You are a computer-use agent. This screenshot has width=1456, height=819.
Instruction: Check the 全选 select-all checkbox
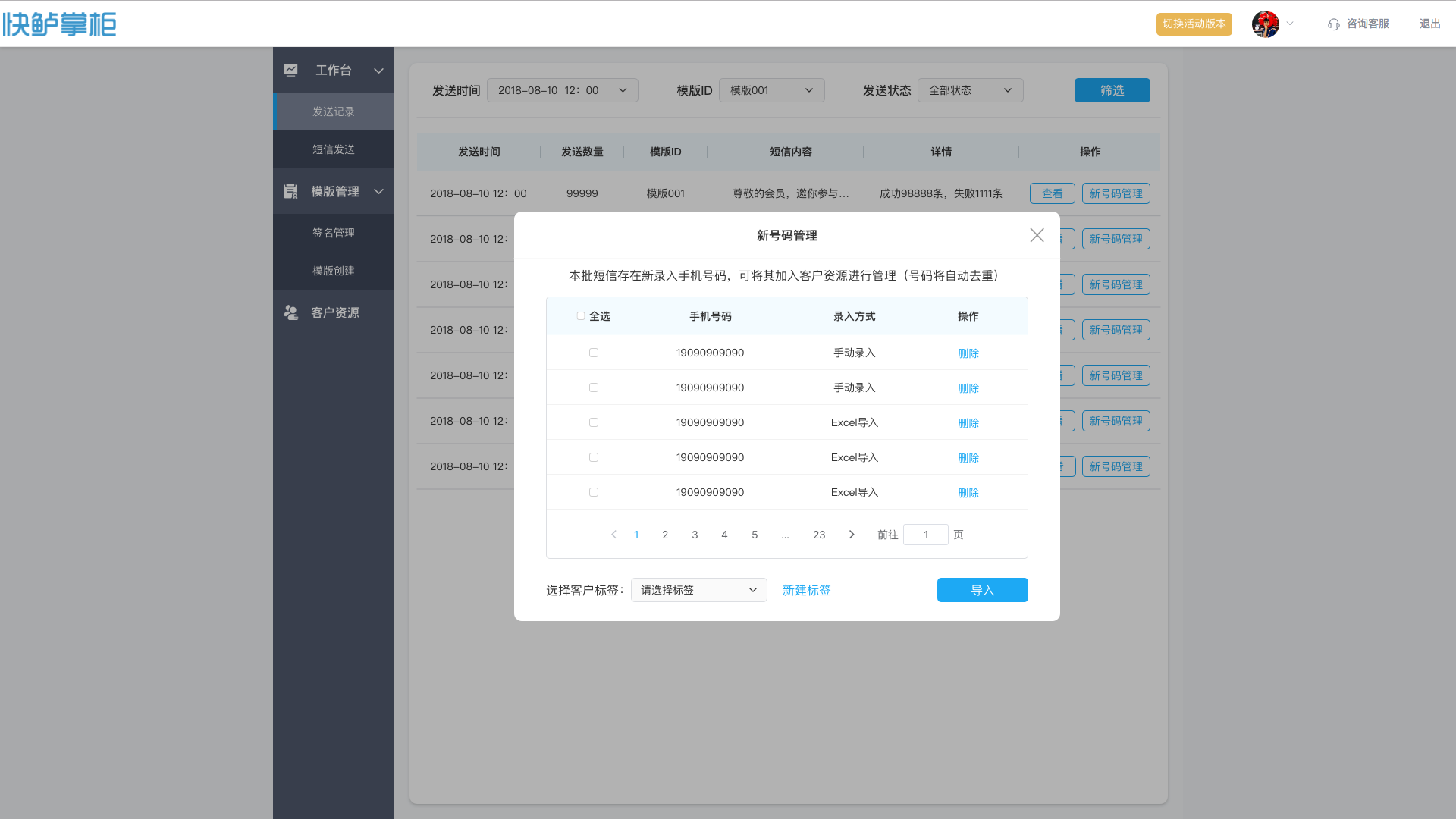point(581,316)
